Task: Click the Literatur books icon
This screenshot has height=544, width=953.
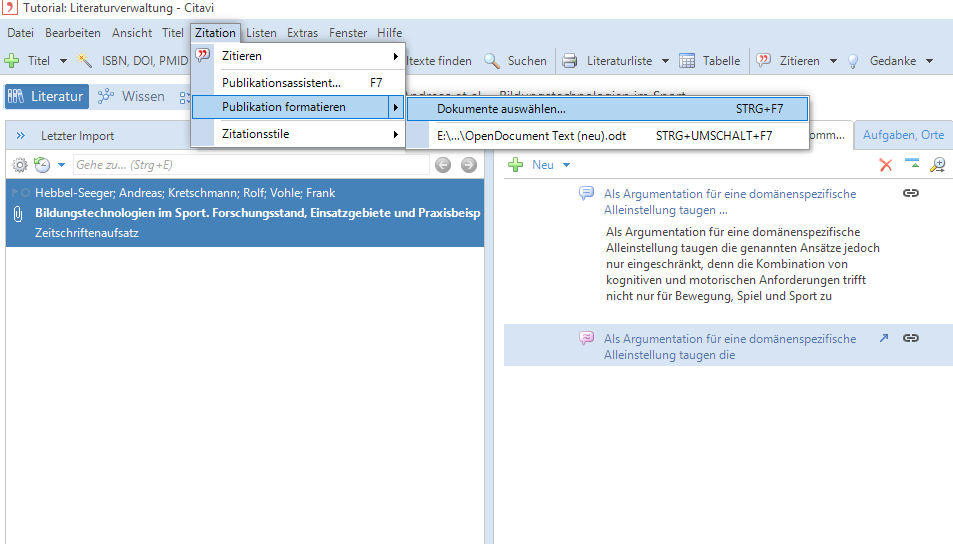Action: pyautogui.click(x=16, y=96)
